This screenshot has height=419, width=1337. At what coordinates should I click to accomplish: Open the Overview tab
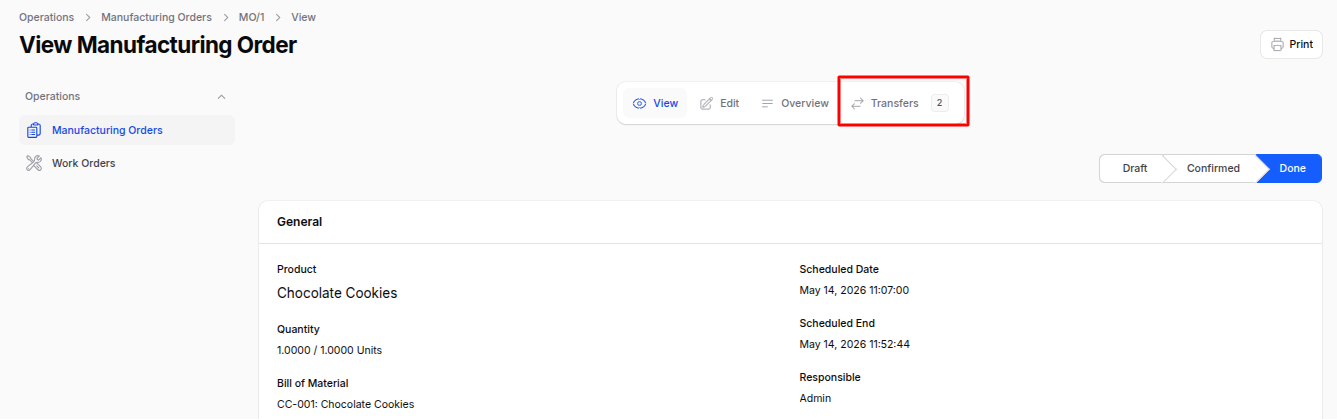[x=795, y=103]
